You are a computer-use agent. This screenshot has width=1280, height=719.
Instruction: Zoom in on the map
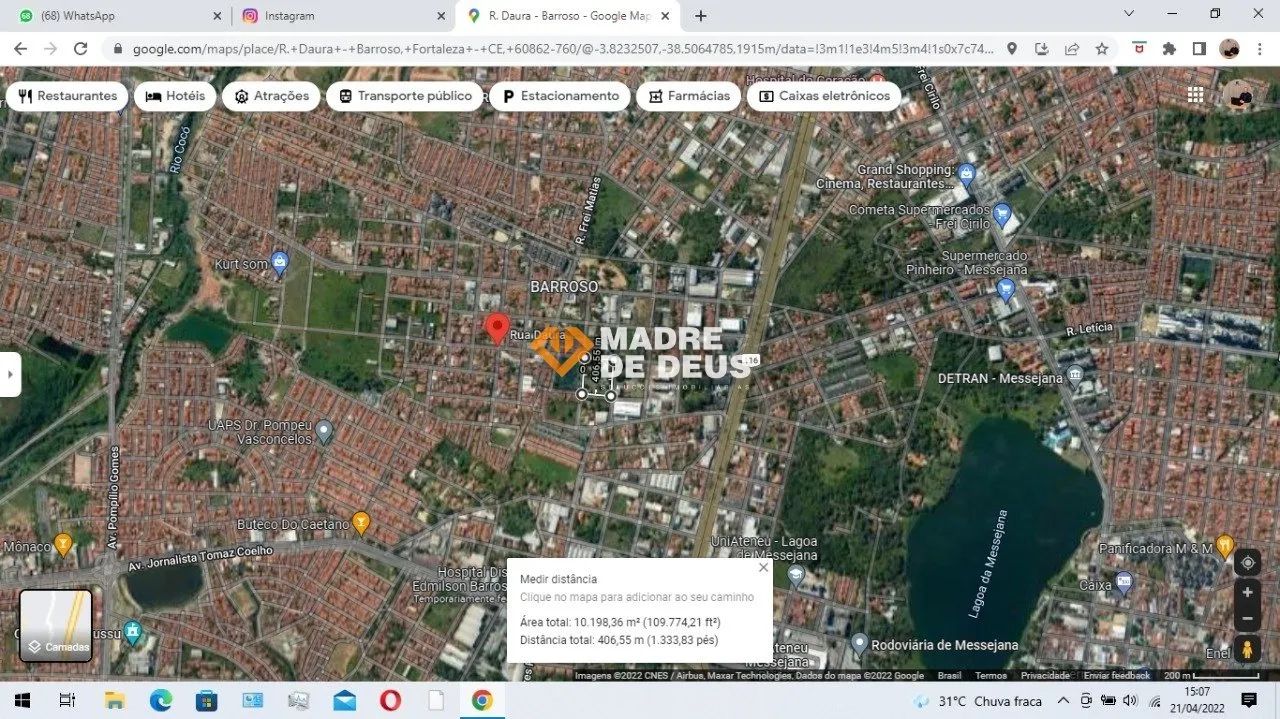click(x=1248, y=592)
